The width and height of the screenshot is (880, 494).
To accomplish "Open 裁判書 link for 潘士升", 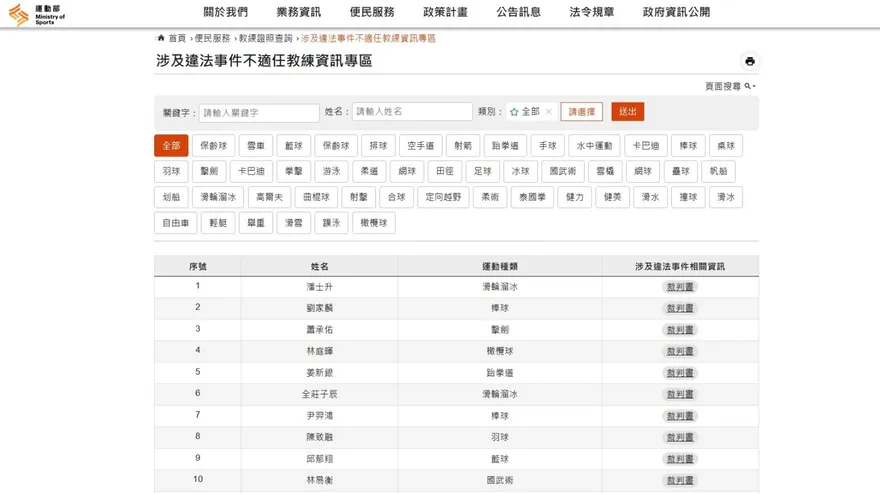I will click(x=680, y=287).
